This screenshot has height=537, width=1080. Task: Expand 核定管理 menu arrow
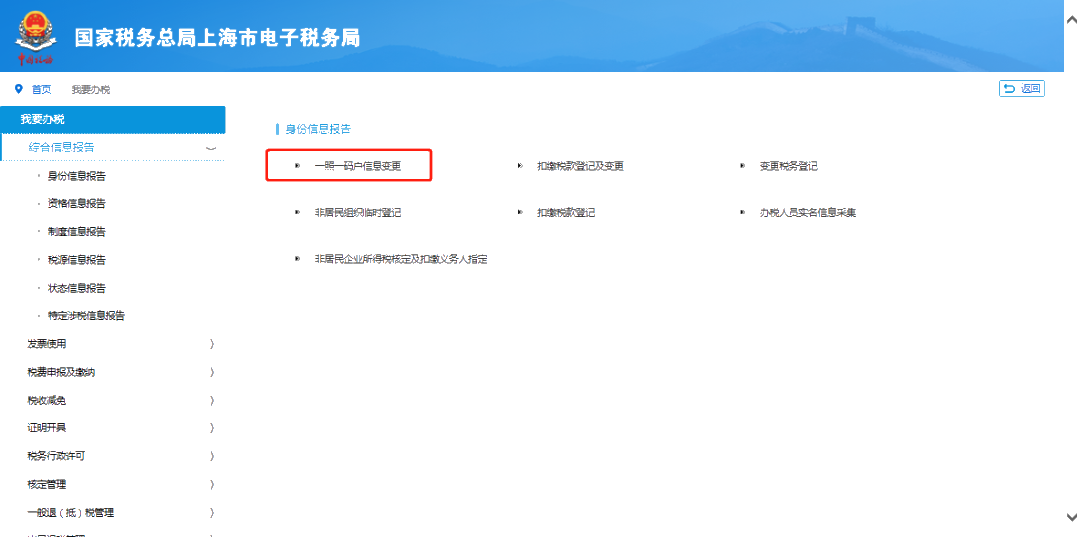point(212,485)
